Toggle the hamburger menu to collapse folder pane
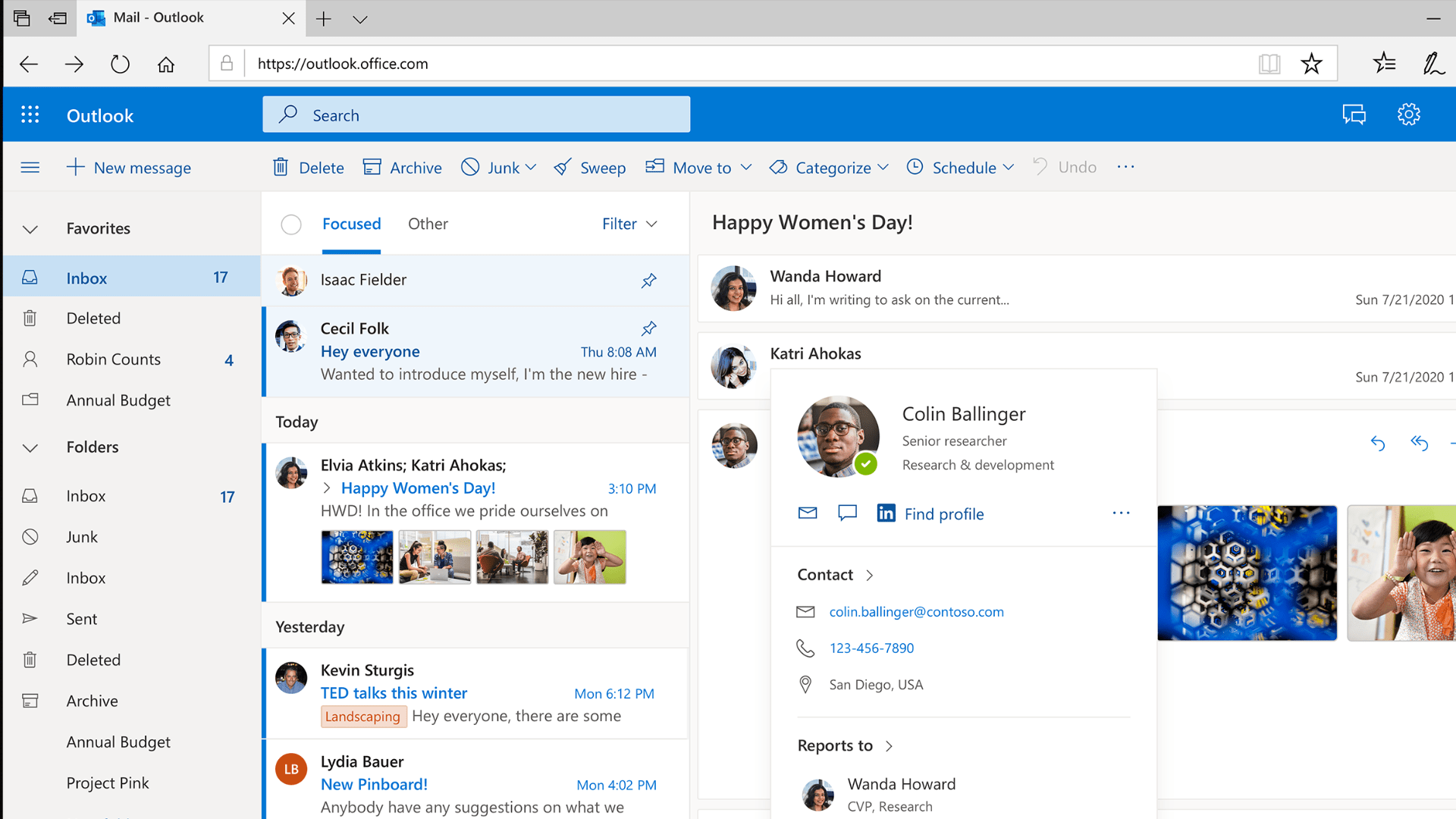Image resolution: width=1456 pixels, height=819 pixels. coord(30,167)
